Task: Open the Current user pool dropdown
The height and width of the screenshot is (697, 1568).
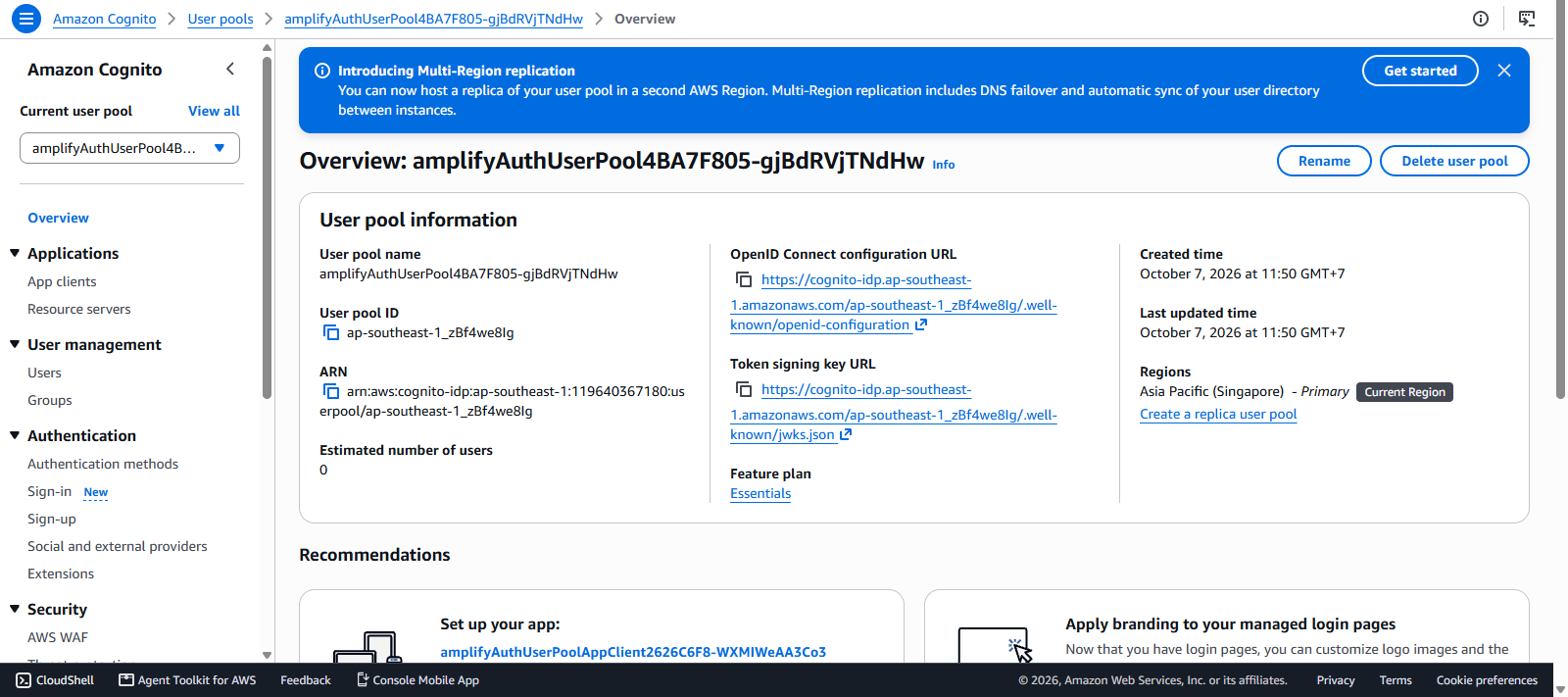Action: 129,148
